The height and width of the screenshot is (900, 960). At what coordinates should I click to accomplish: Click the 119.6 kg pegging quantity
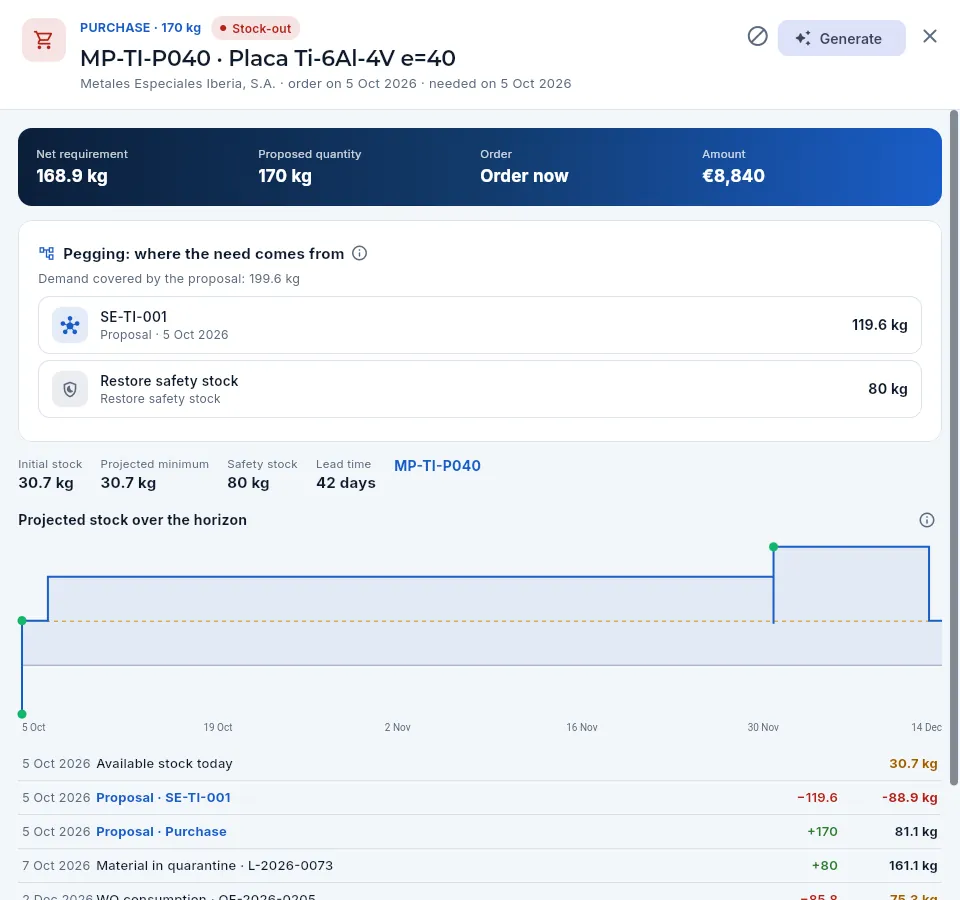(879, 325)
